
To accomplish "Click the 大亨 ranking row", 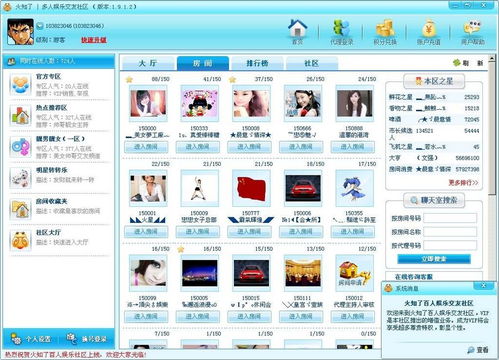I will [x=434, y=158].
